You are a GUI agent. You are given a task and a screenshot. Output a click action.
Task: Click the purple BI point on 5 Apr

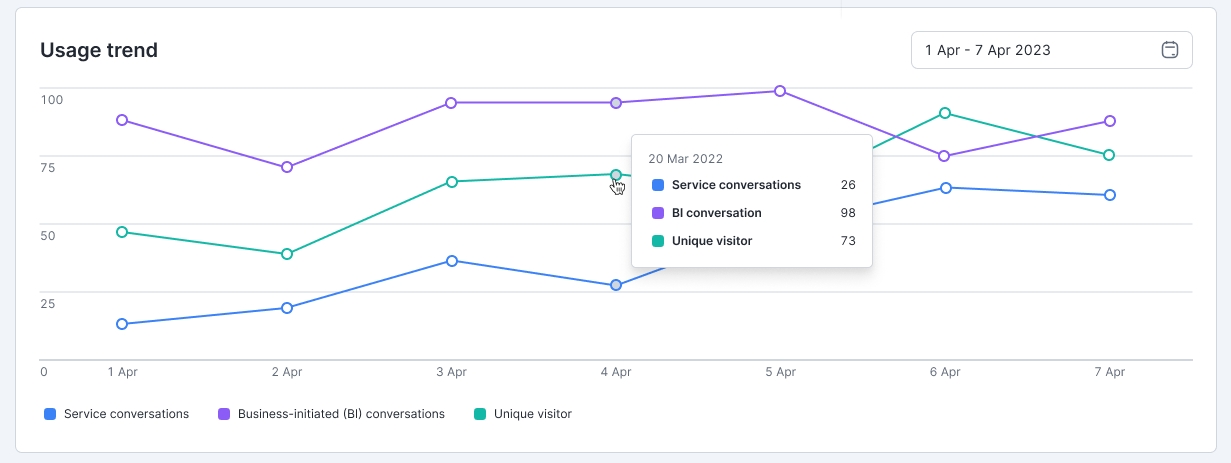(x=780, y=91)
